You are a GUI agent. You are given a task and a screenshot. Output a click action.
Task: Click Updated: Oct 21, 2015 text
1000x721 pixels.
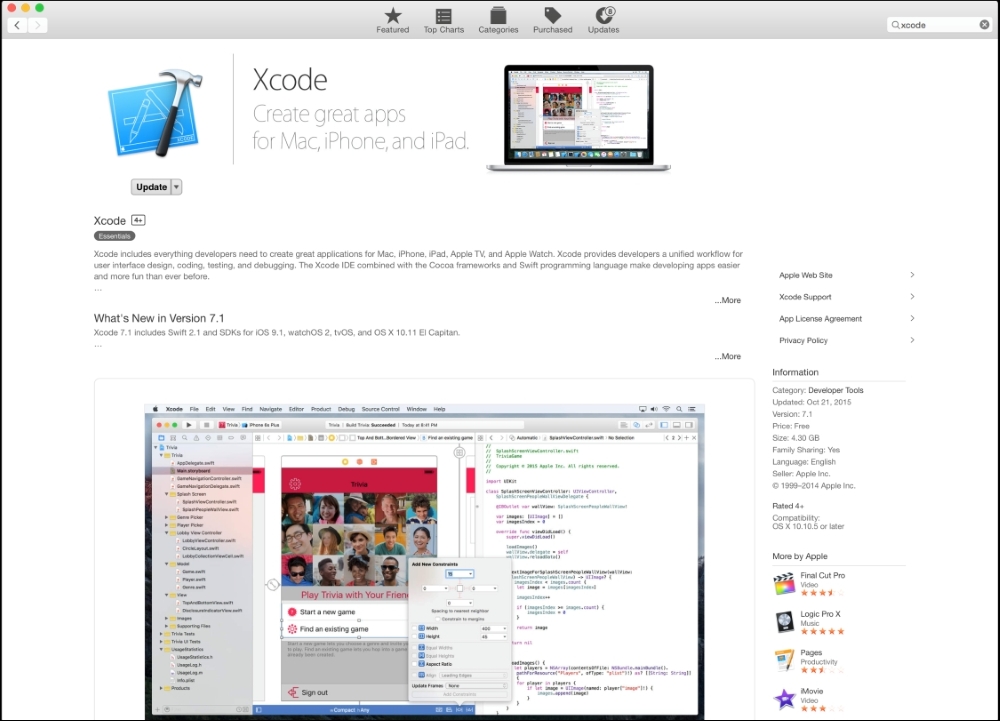(811, 402)
